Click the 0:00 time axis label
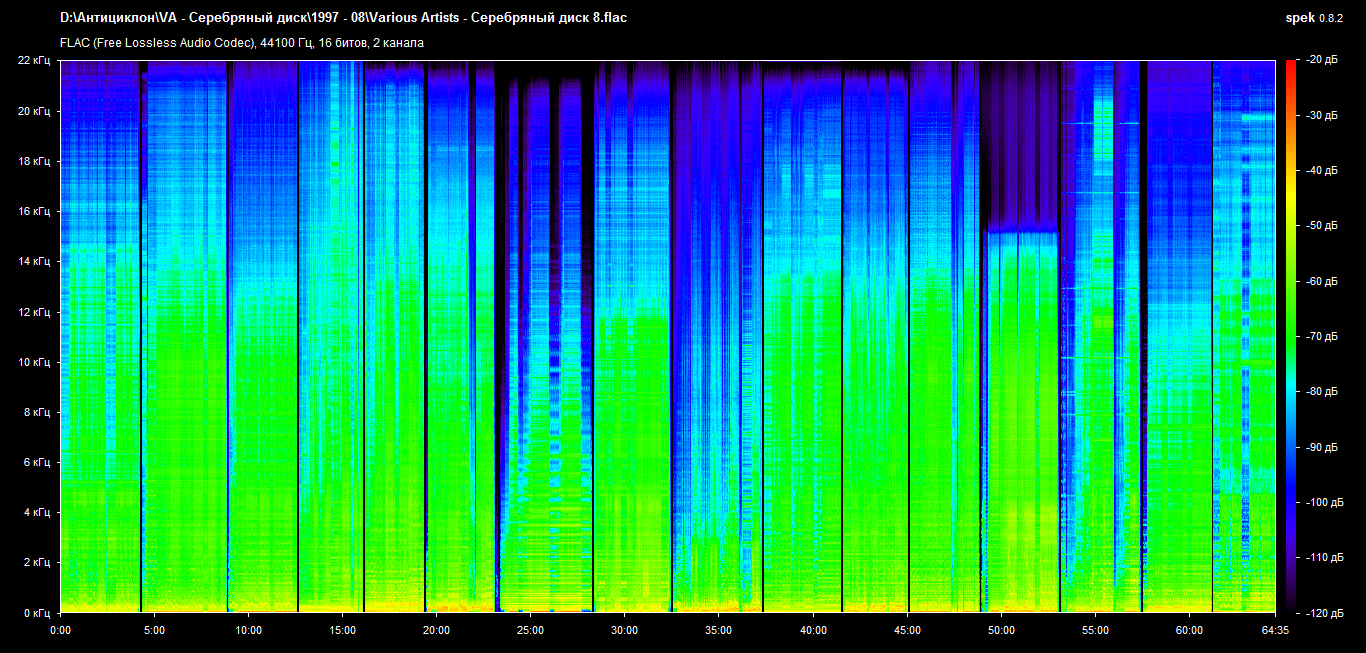Image resolution: width=1366 pixels, height=653 pixels. tap(60, 630)
